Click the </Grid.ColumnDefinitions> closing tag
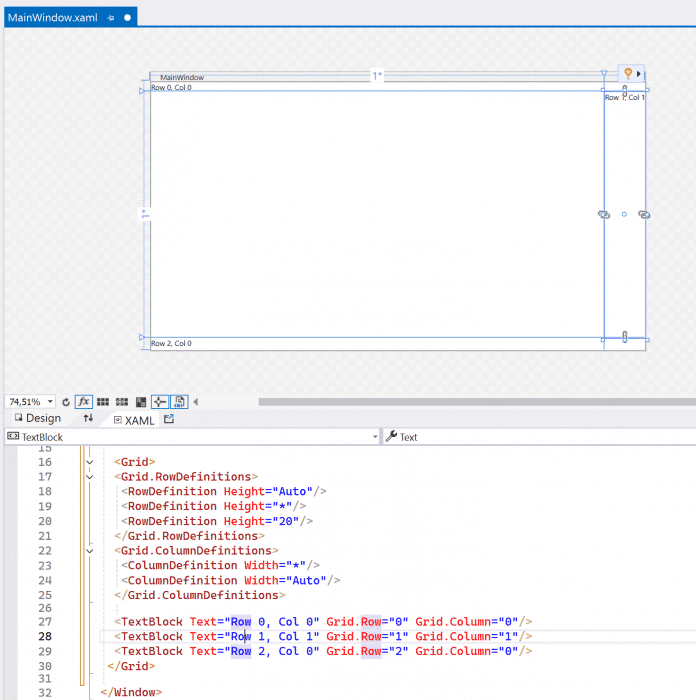This screenshot has height=700, width=696. pyautogui.click(x=200, y=596)
